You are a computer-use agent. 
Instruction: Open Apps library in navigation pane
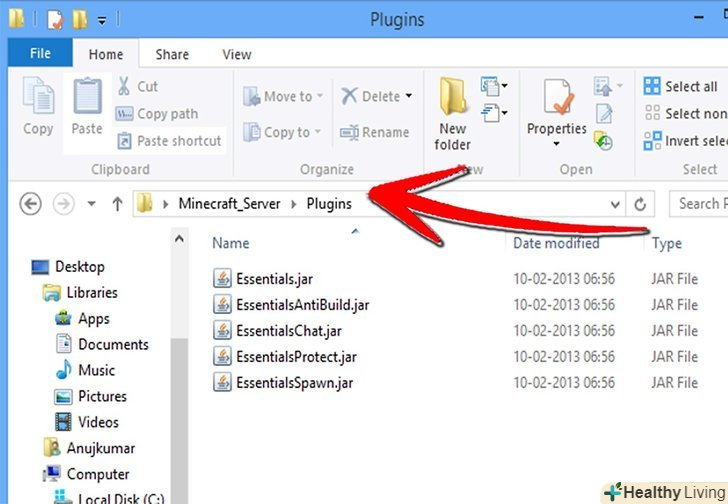(82, 319)
